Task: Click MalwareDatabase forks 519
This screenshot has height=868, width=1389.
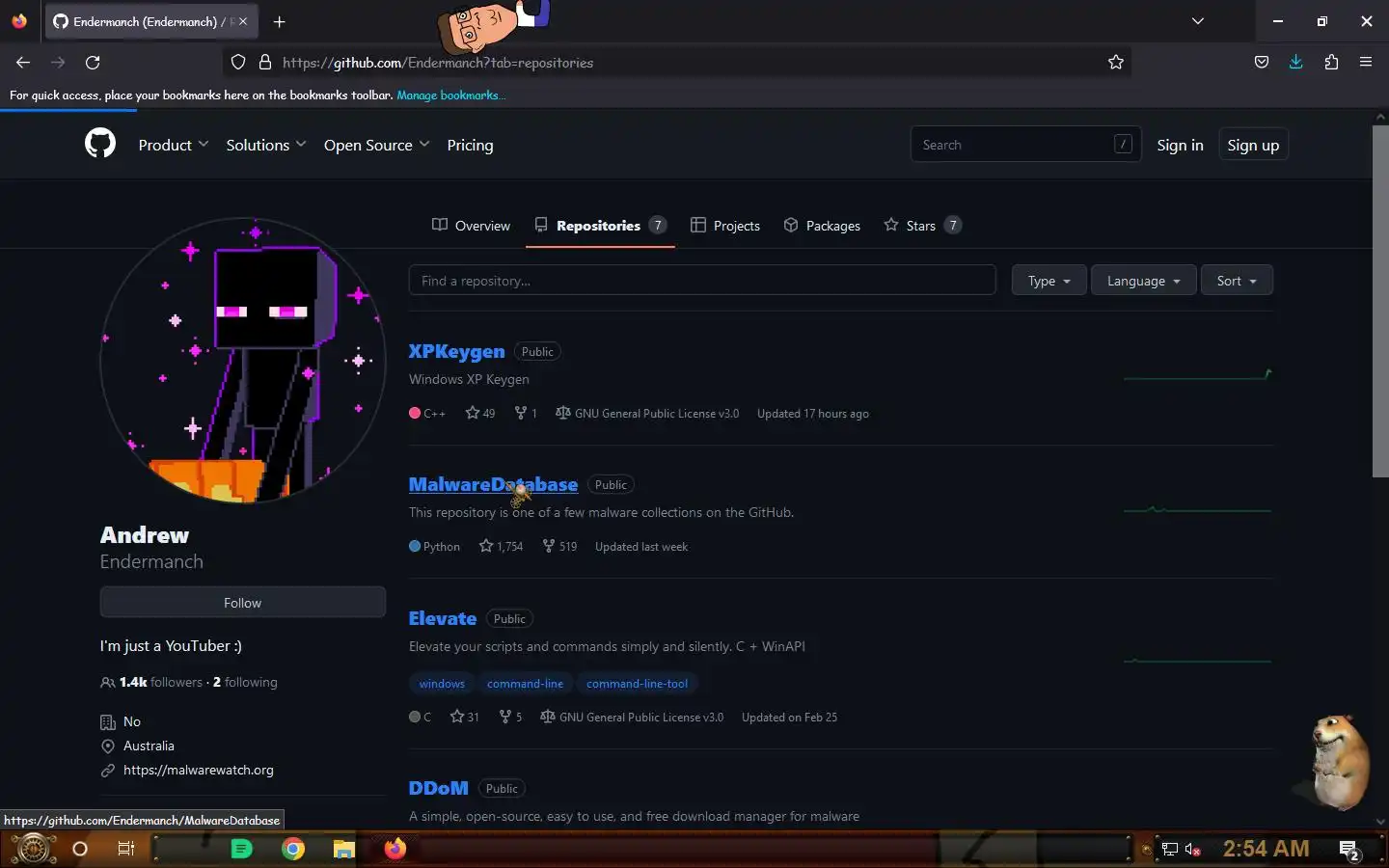Action: pyautogui.click(x=559, y=546)
